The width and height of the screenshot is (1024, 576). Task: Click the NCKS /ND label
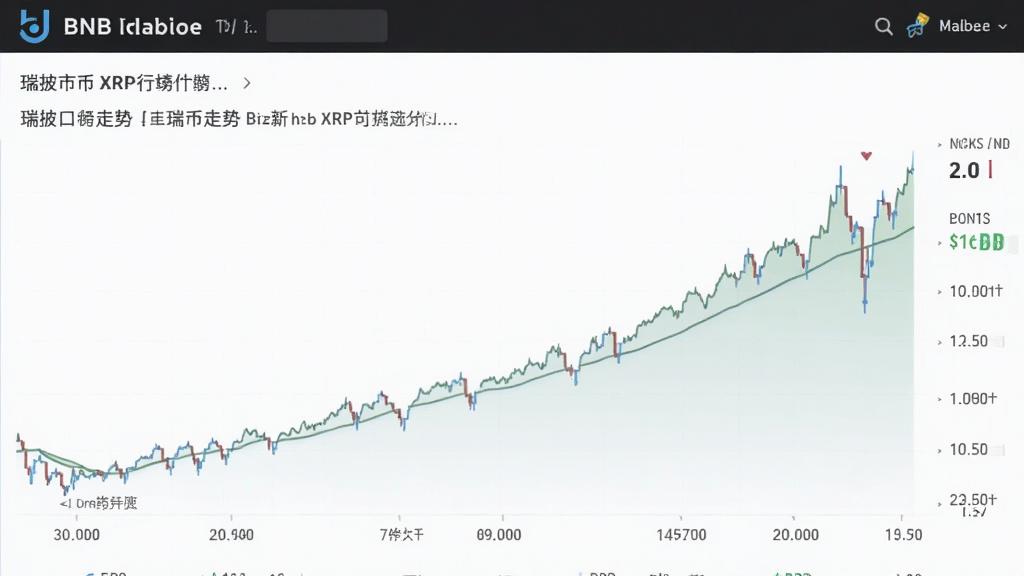tap(980, 144)
